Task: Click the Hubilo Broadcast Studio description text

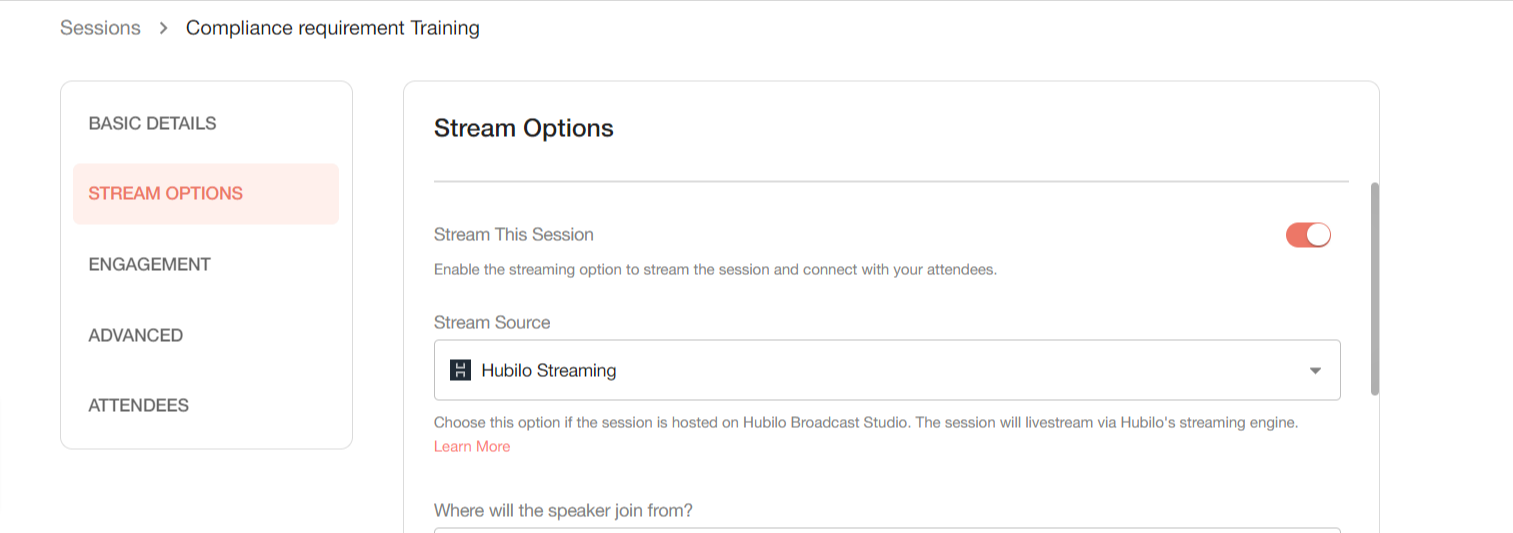Action: click(866, 422)
